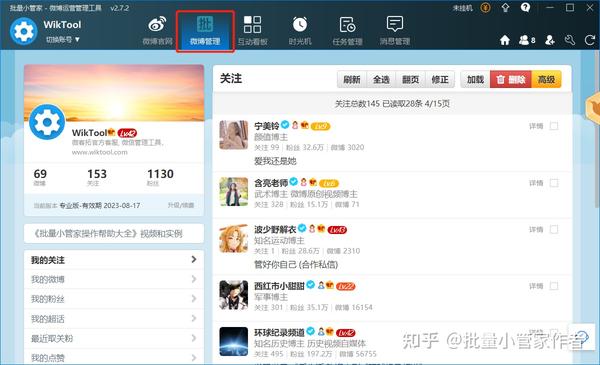Click the blue verified badge beside 波少野解衣

(302, 228)
